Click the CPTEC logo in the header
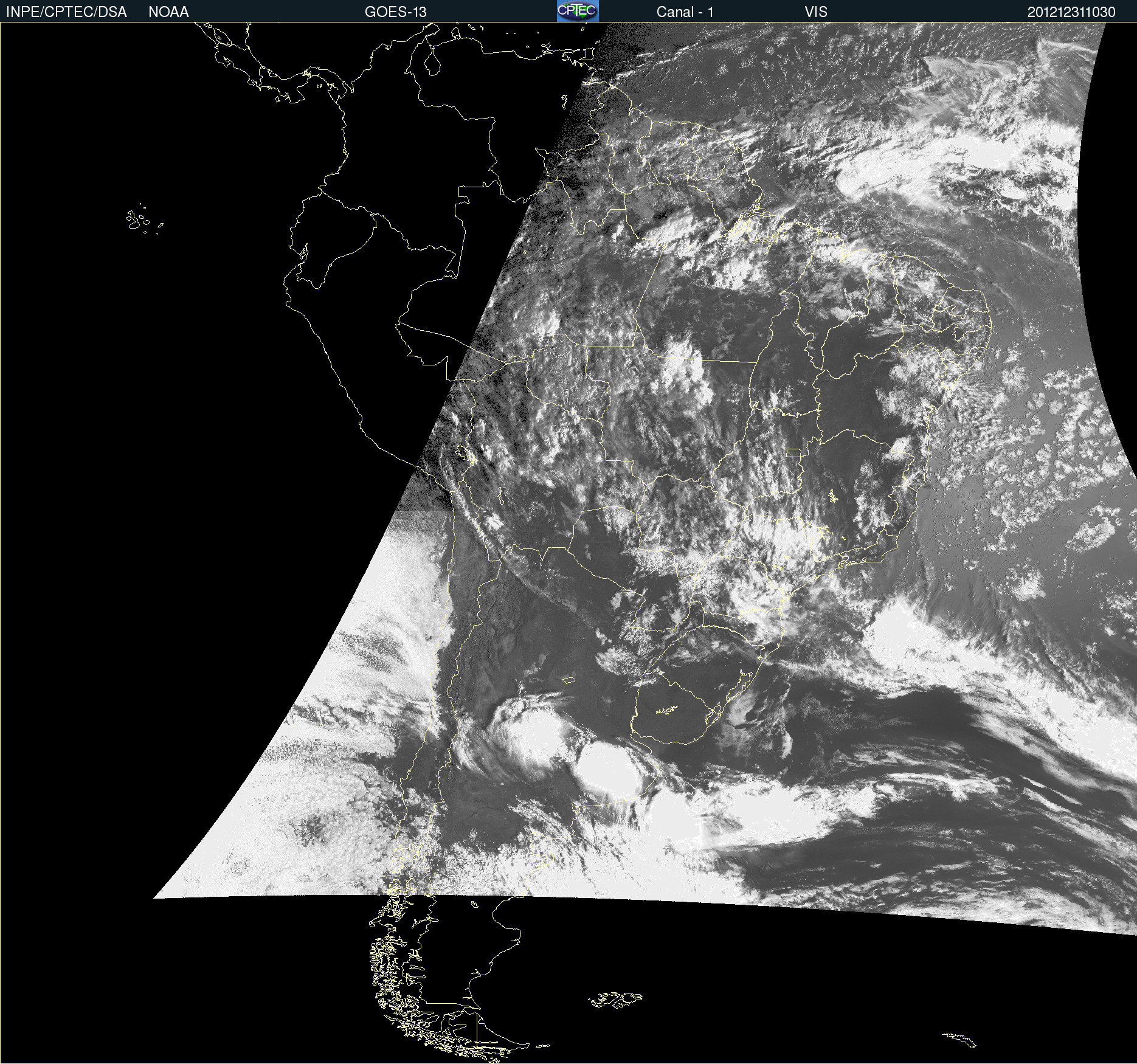 (578, 11)
